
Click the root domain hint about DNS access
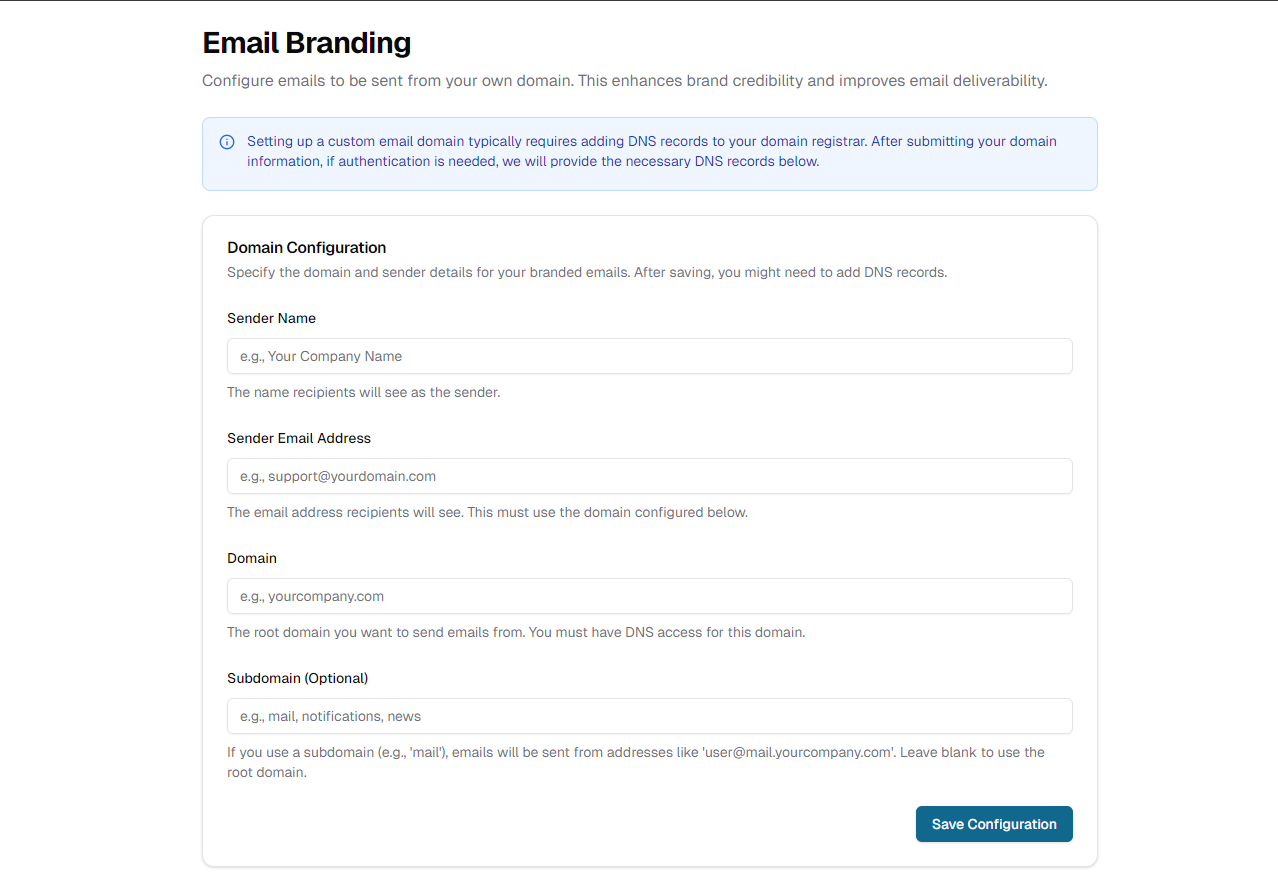point(515,632)
